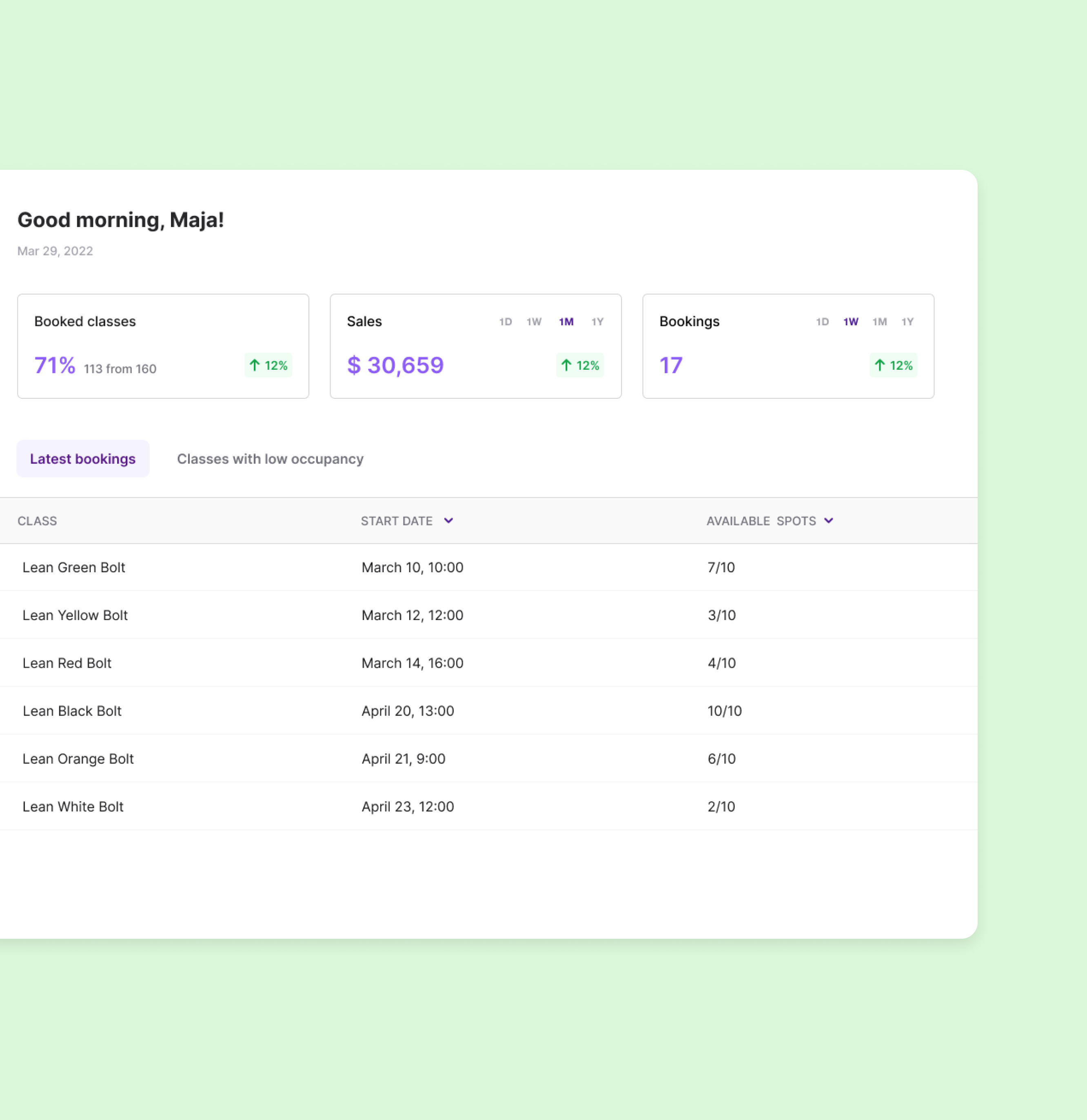Select 1W range in Sales card
This screenshot has height=1120, width=1087.
point(534,322)
